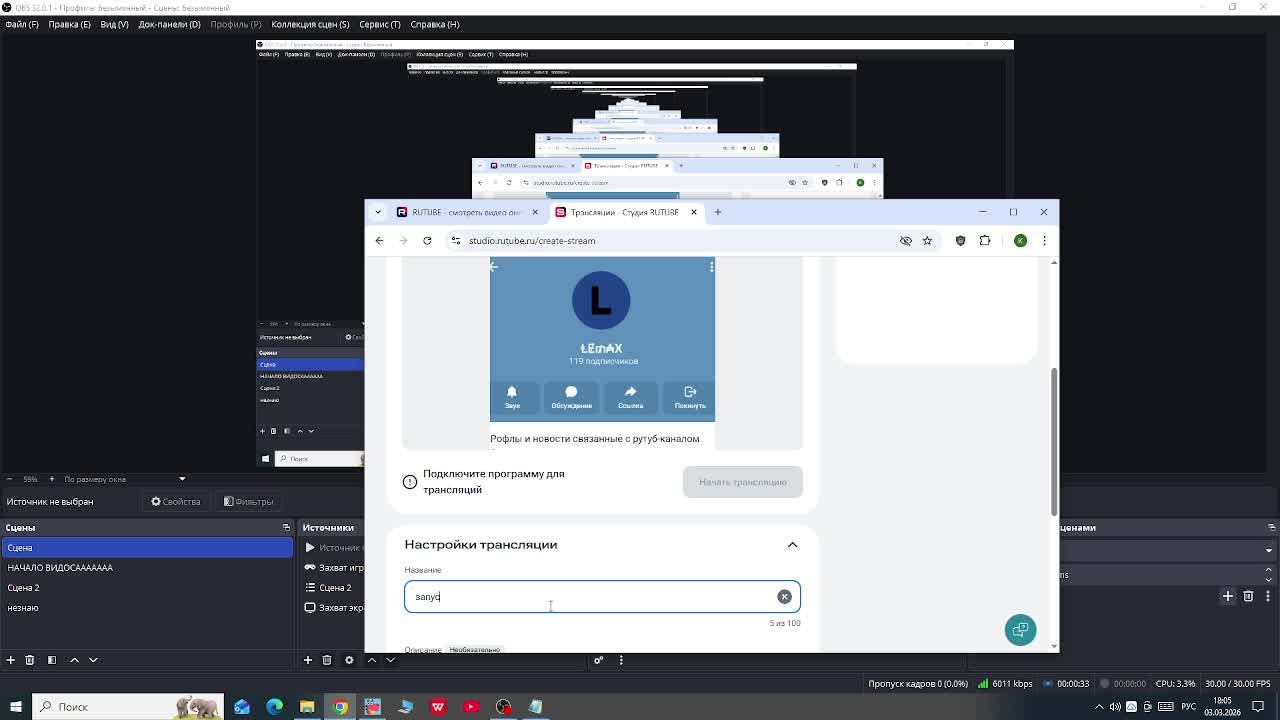
Task: Open the Windows Start menu
Action: [x=15, y=707]
